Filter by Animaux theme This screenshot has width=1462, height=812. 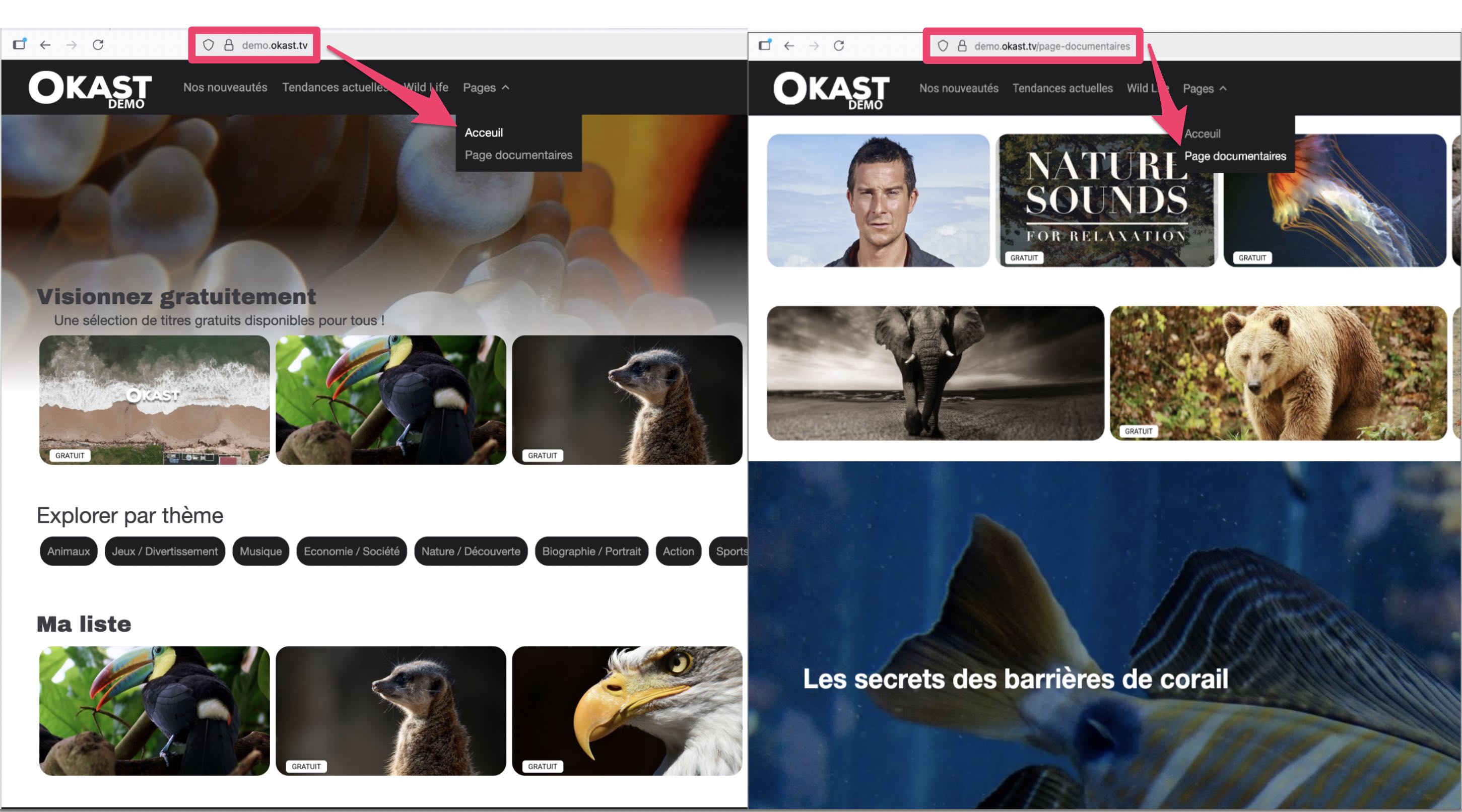click(x=69, y=551)
